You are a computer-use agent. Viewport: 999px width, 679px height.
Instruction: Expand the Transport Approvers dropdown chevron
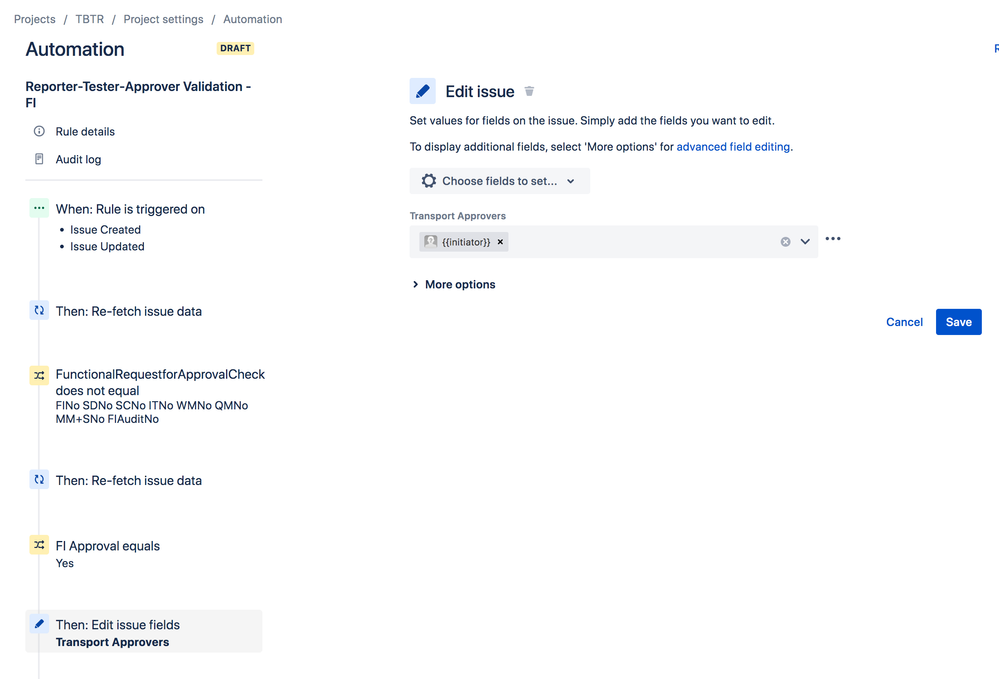coord(805,242)
